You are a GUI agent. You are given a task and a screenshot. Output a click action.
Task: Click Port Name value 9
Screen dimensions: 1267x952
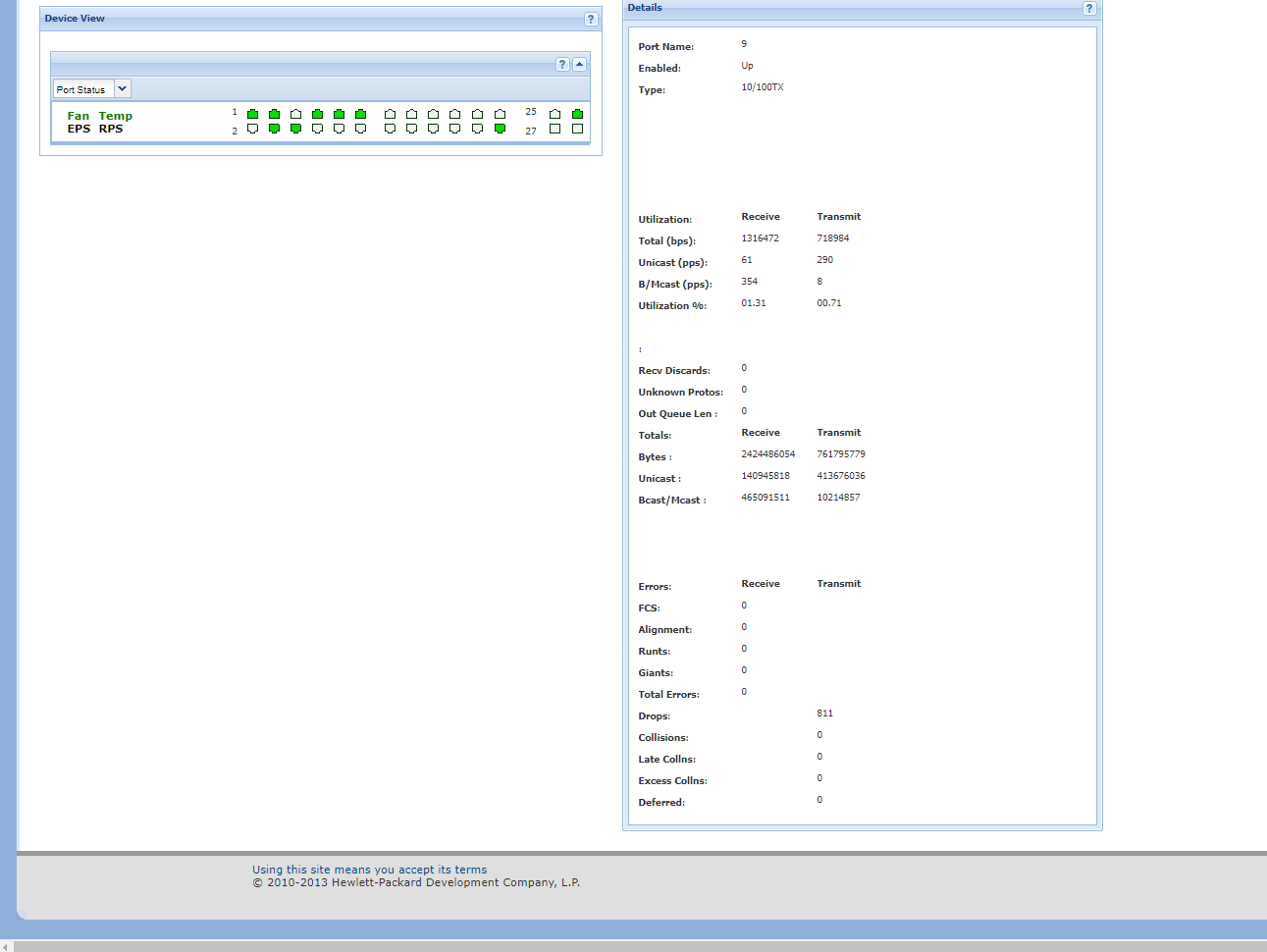click(744, 44)
